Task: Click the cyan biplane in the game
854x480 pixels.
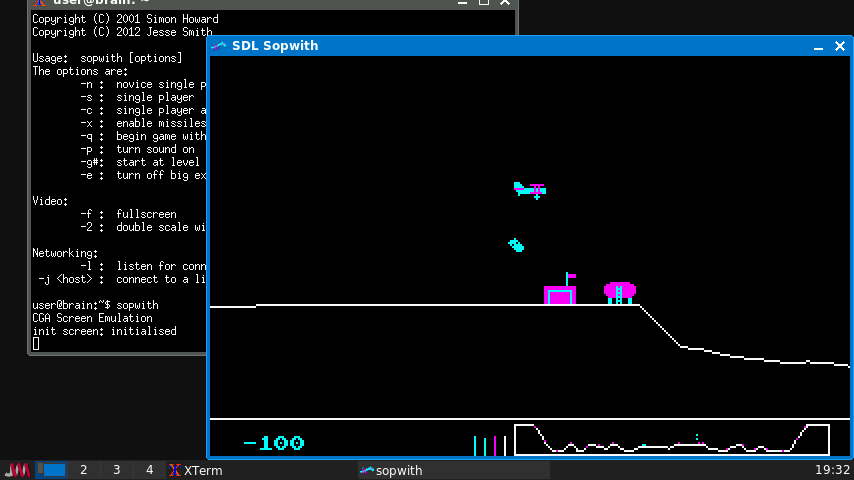Action: pyautogui.click(x=530, y=189)
